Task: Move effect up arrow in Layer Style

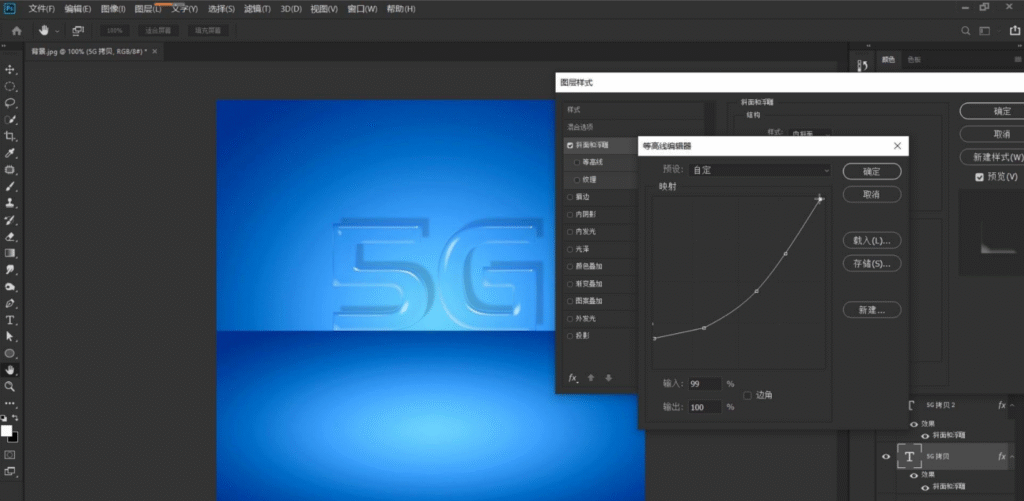Action: pos(591,378)
